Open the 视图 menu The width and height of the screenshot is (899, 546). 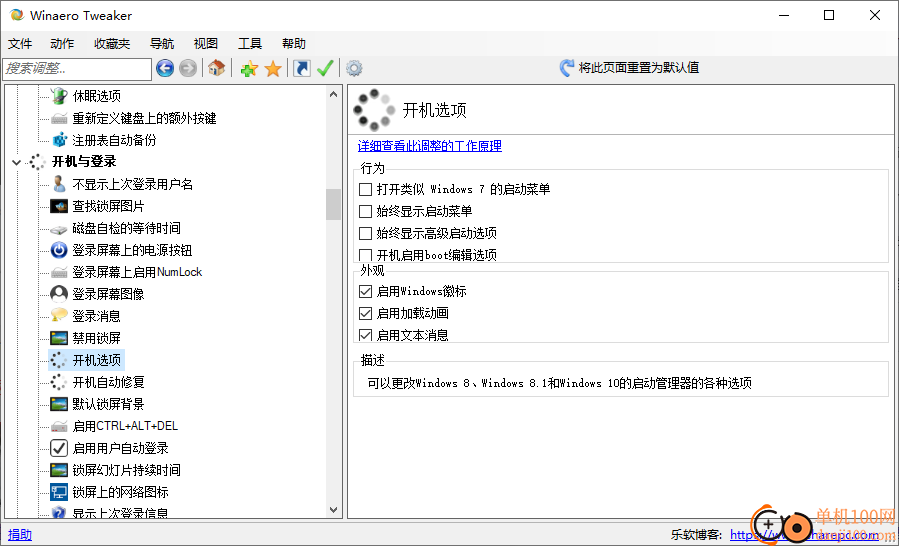206,44
